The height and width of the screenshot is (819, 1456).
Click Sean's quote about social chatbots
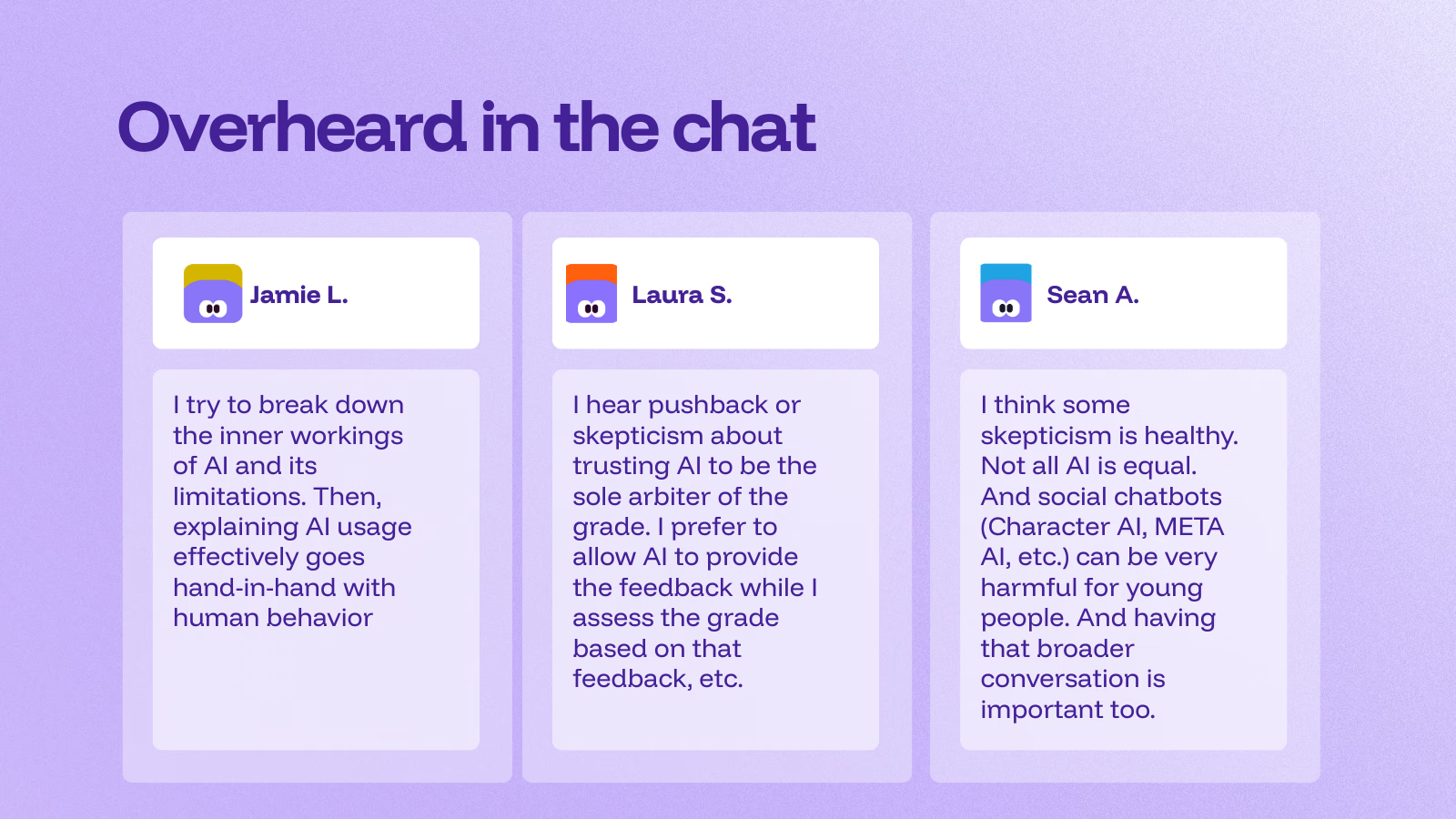[1108, 557]
